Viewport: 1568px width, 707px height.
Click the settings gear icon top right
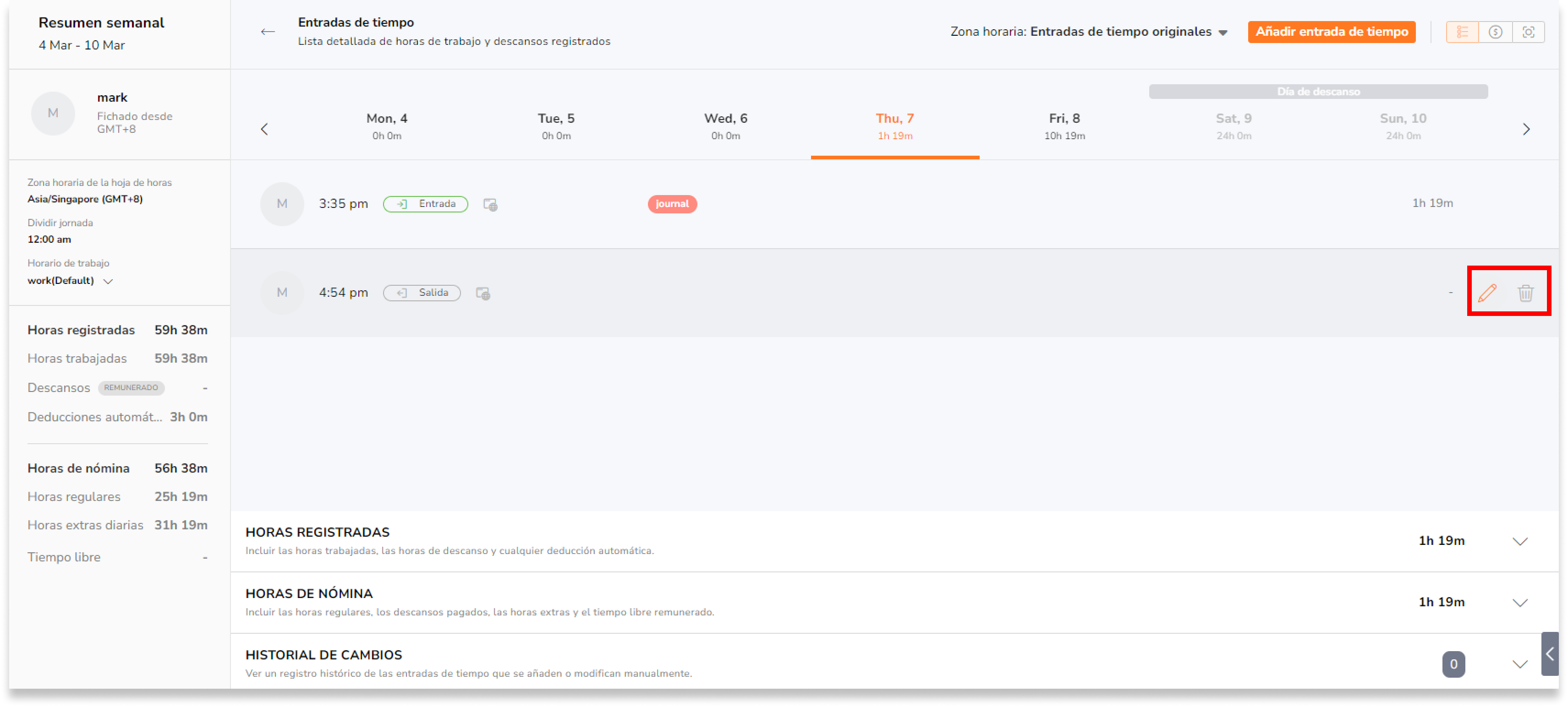1529,31
